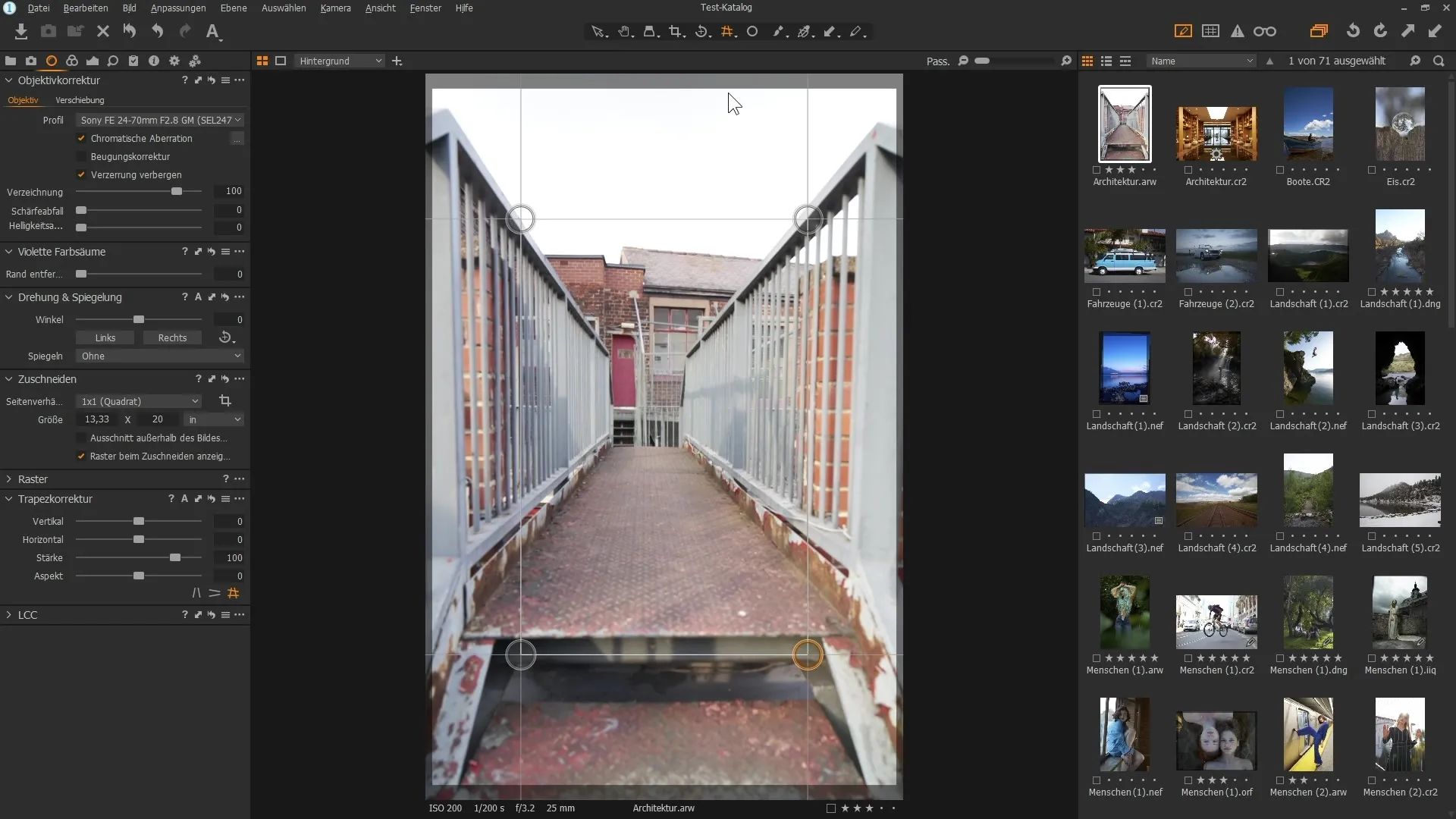Open the Datei menu
The width and height of the screenshot is (1456, 819).
pos(39,8)
